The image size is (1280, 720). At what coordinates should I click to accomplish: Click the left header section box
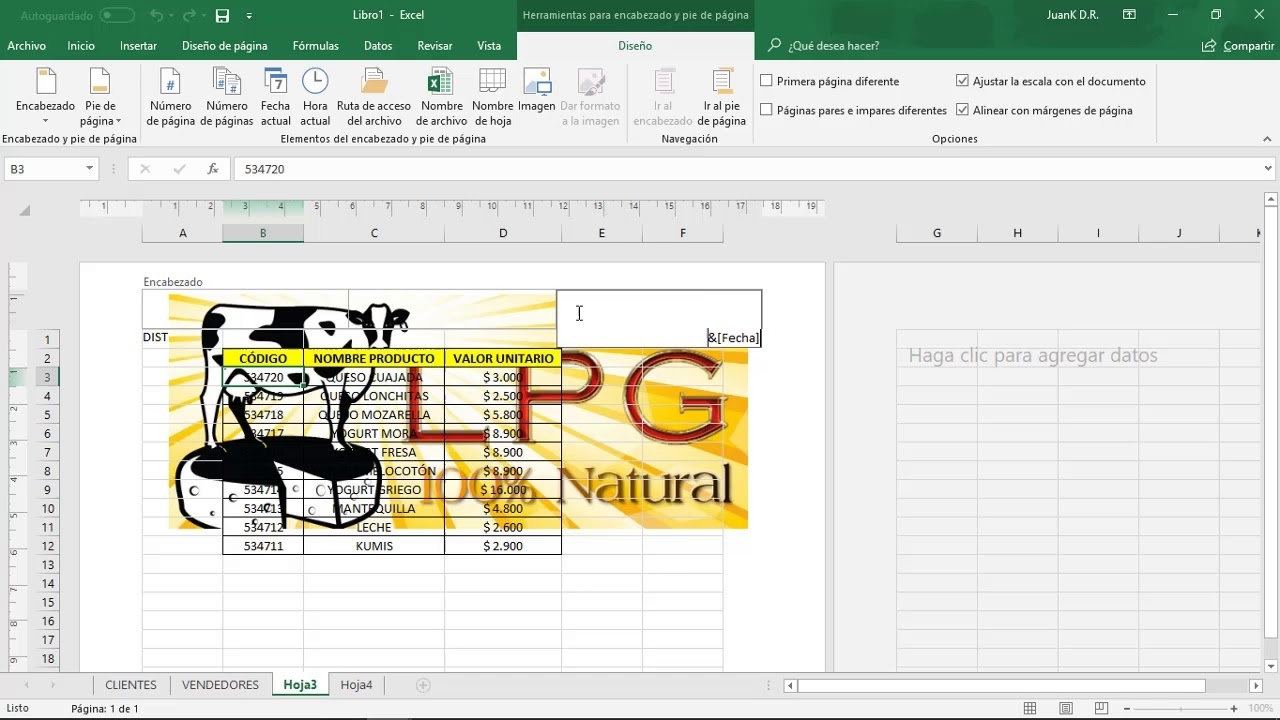pos(245,309)
